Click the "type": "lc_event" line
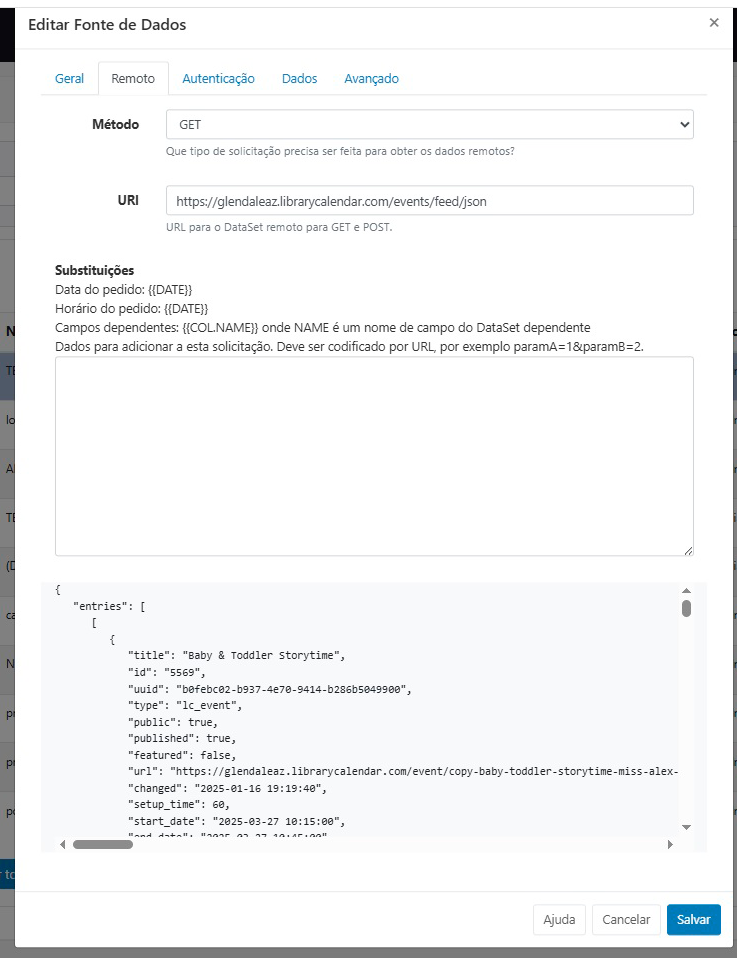737x958 pixels. coord(185,706)
